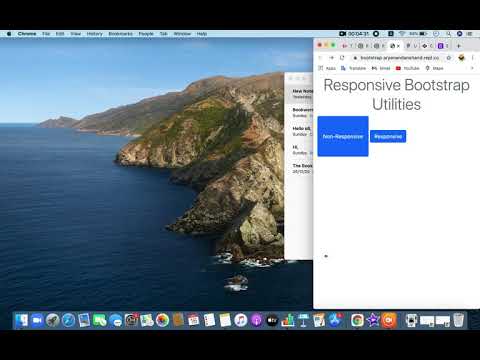Open Translate bookmark

[x=354, y=68]
